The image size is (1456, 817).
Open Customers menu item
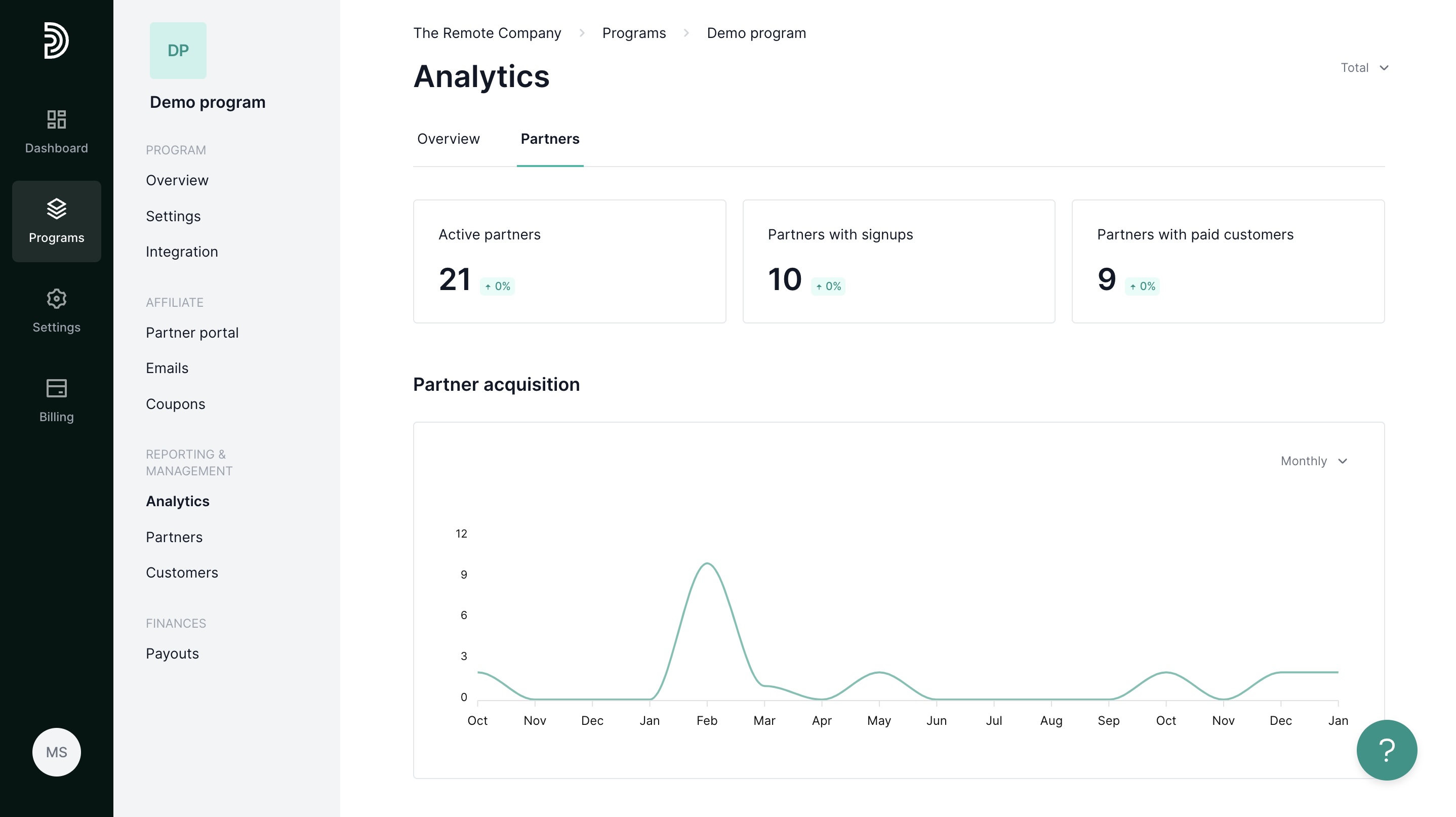(182, 573)
